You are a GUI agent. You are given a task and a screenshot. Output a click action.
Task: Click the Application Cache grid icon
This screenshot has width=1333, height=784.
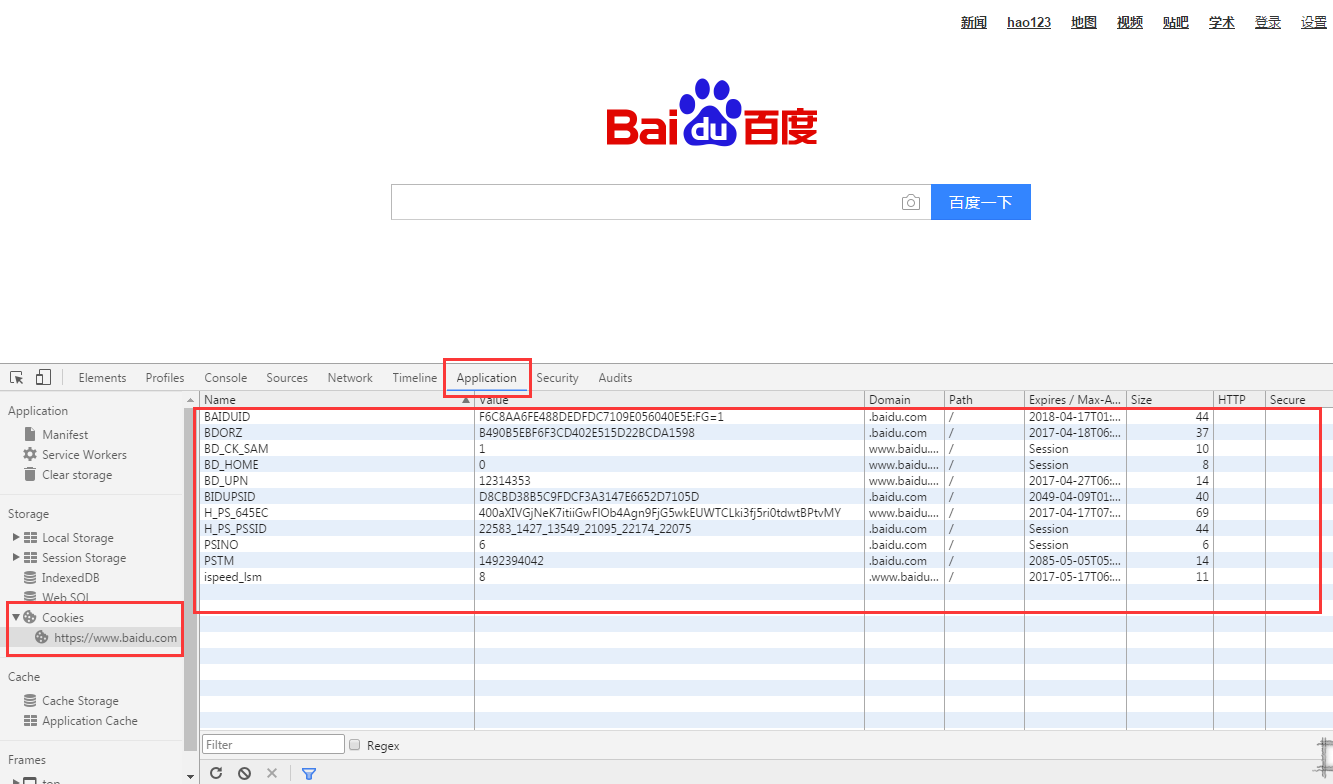pyautogui.click(x=31, y=720)
